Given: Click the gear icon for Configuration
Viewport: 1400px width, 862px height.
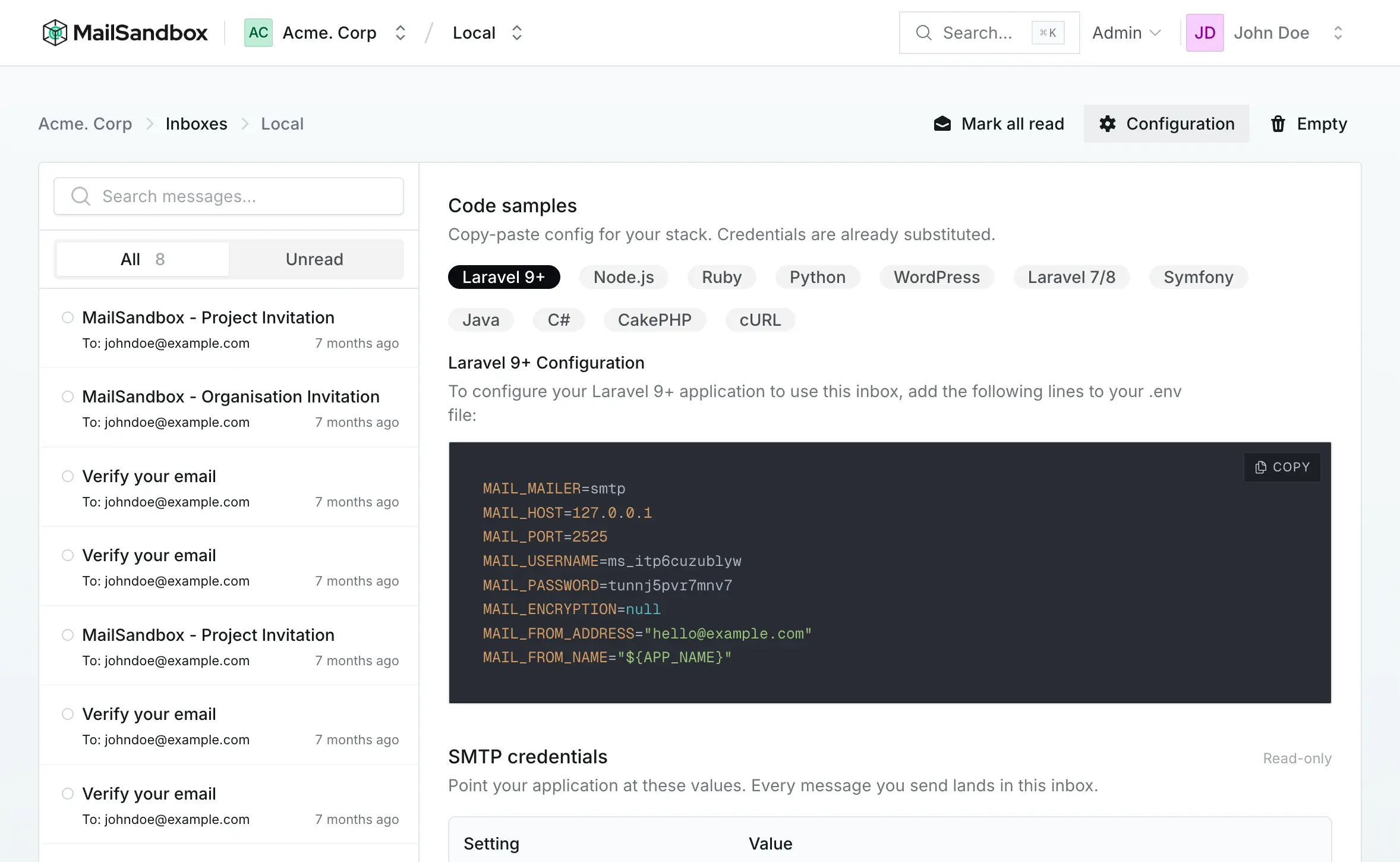Looking at the screenshot, I should click(1107, 124).
